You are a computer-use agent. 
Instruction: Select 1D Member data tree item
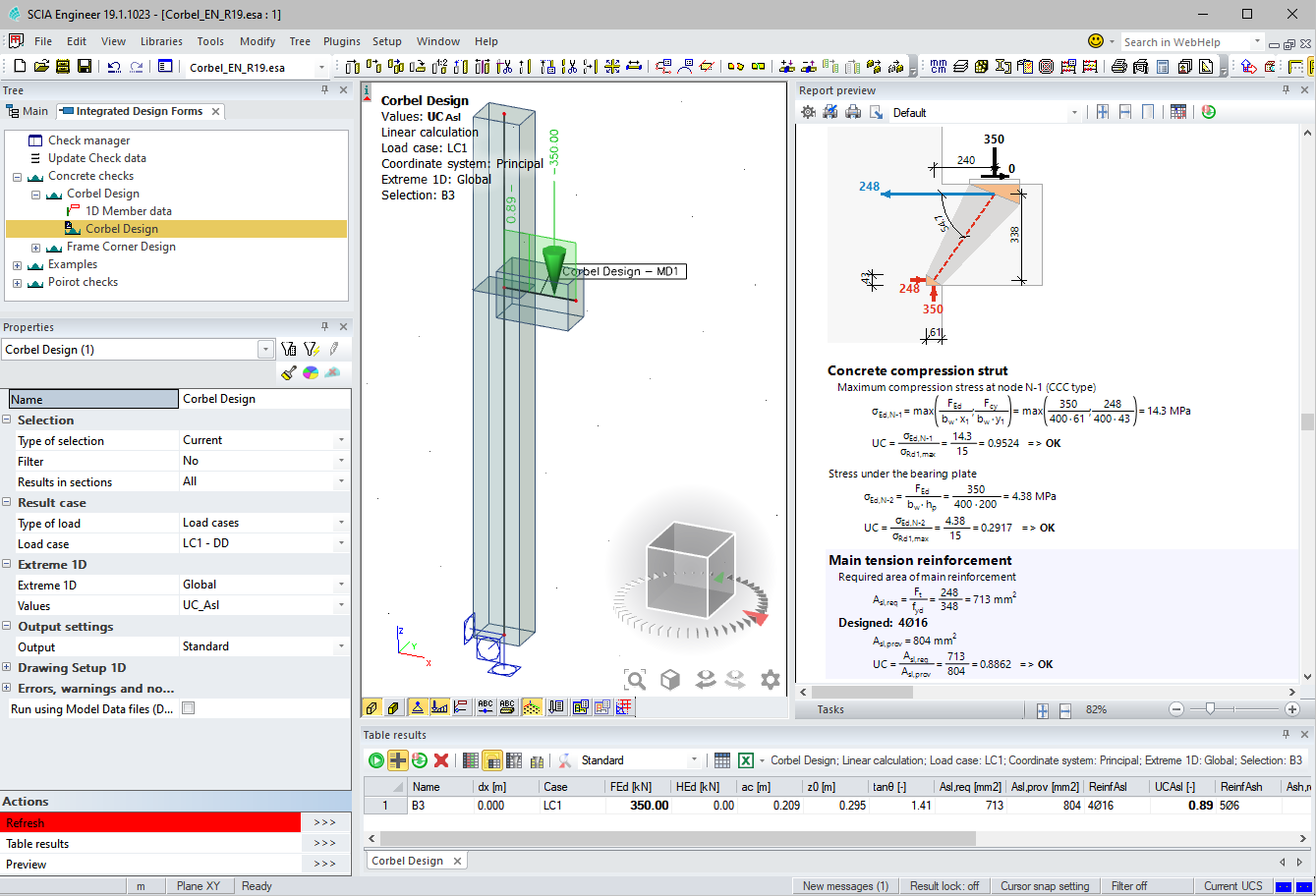pos(129,211)
